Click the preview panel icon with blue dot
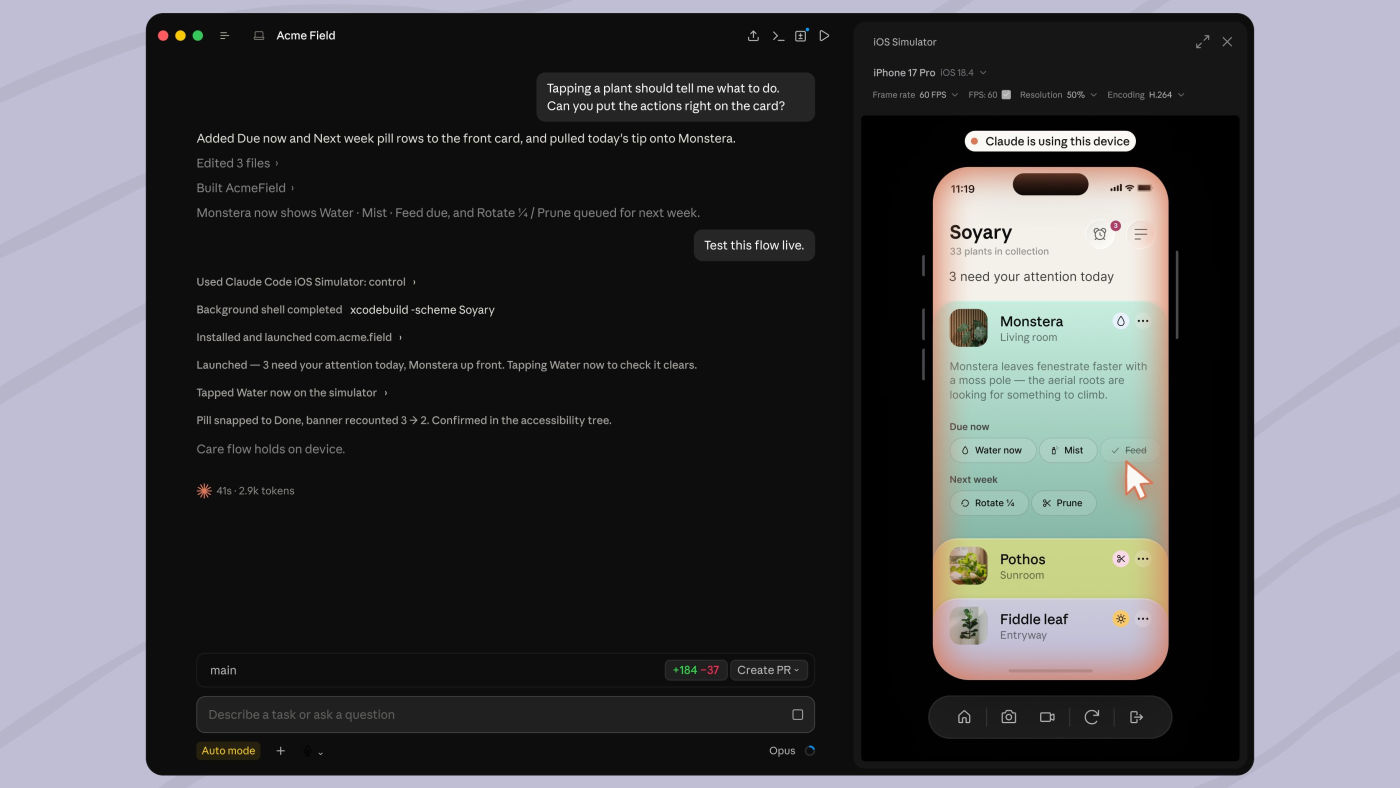This screenshot has width=1400, height=788. 801,36
